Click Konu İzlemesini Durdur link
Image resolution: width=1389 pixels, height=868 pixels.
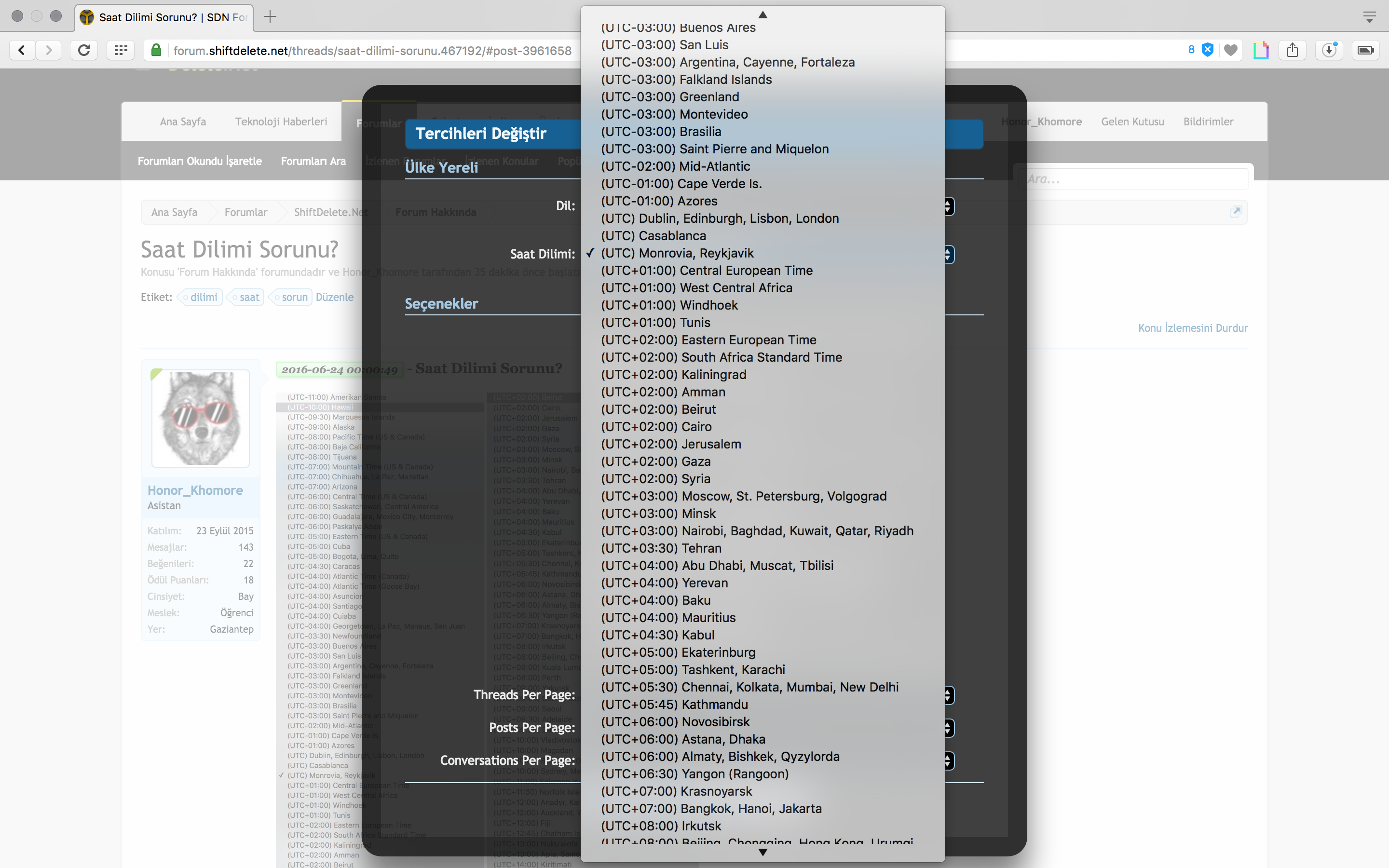tap(1193, 328)
